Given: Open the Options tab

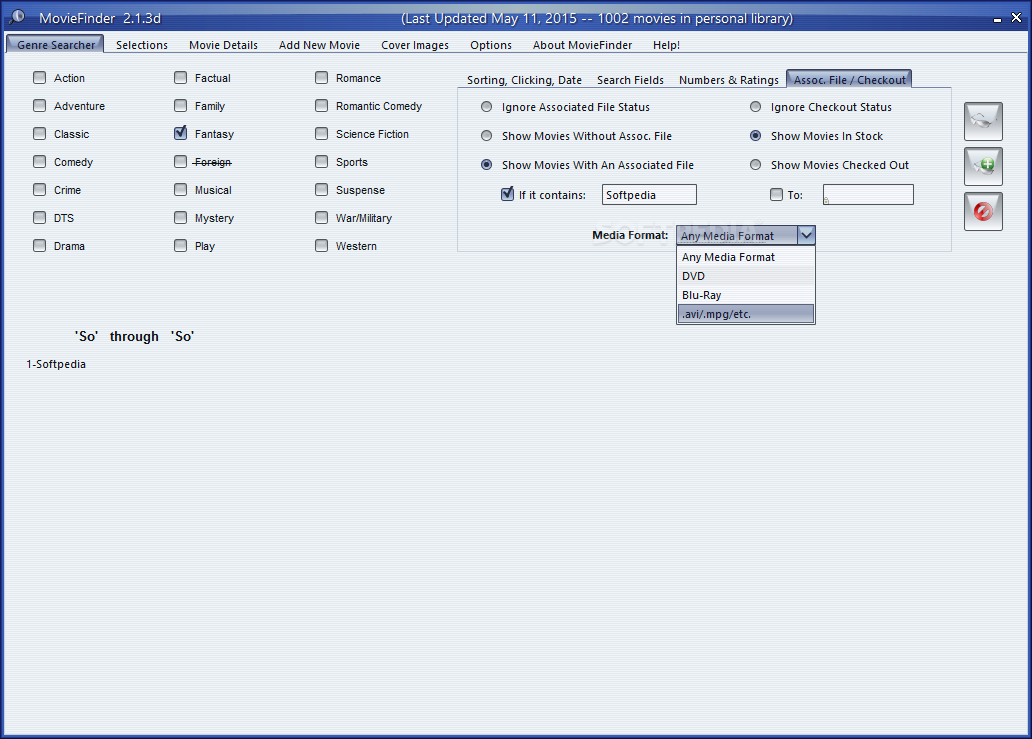Looking at the screenshot, I should coord(490,45).
